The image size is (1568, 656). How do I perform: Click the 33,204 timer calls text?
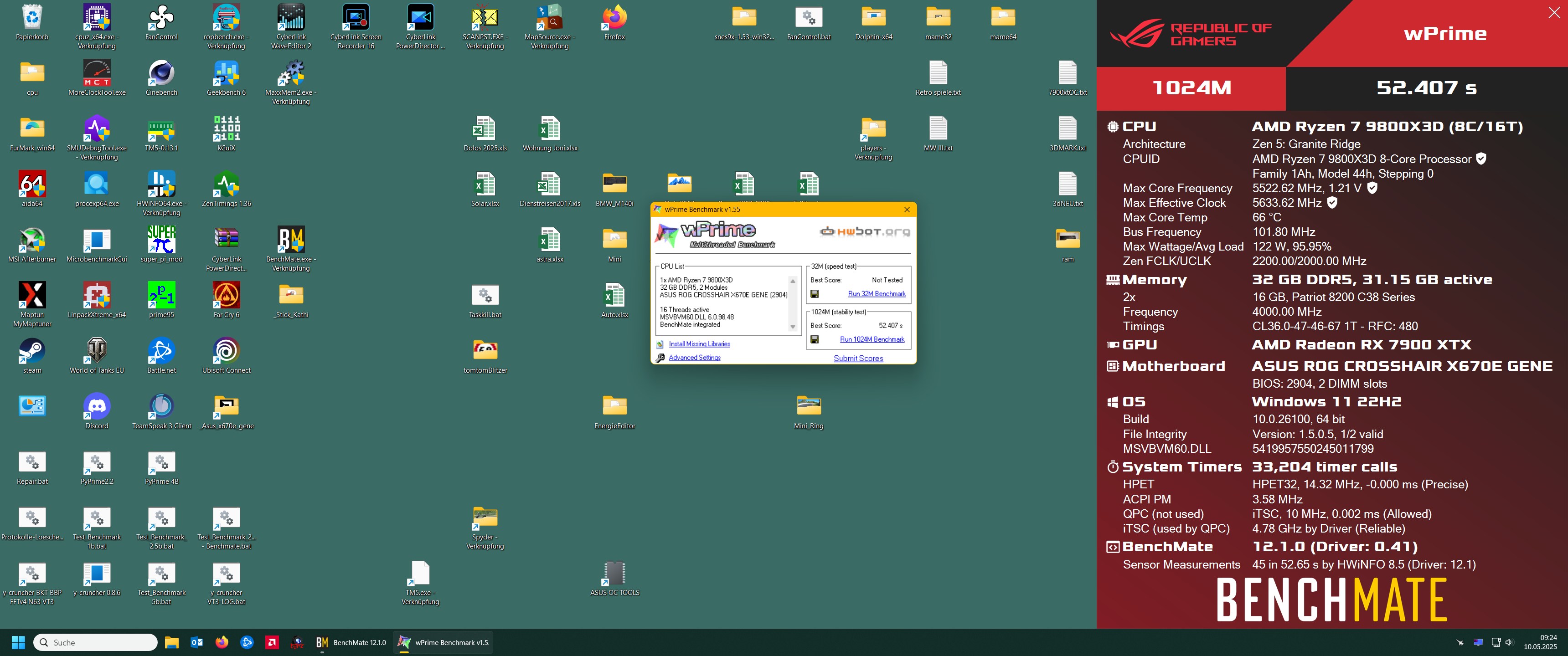tap(1324, 467)
